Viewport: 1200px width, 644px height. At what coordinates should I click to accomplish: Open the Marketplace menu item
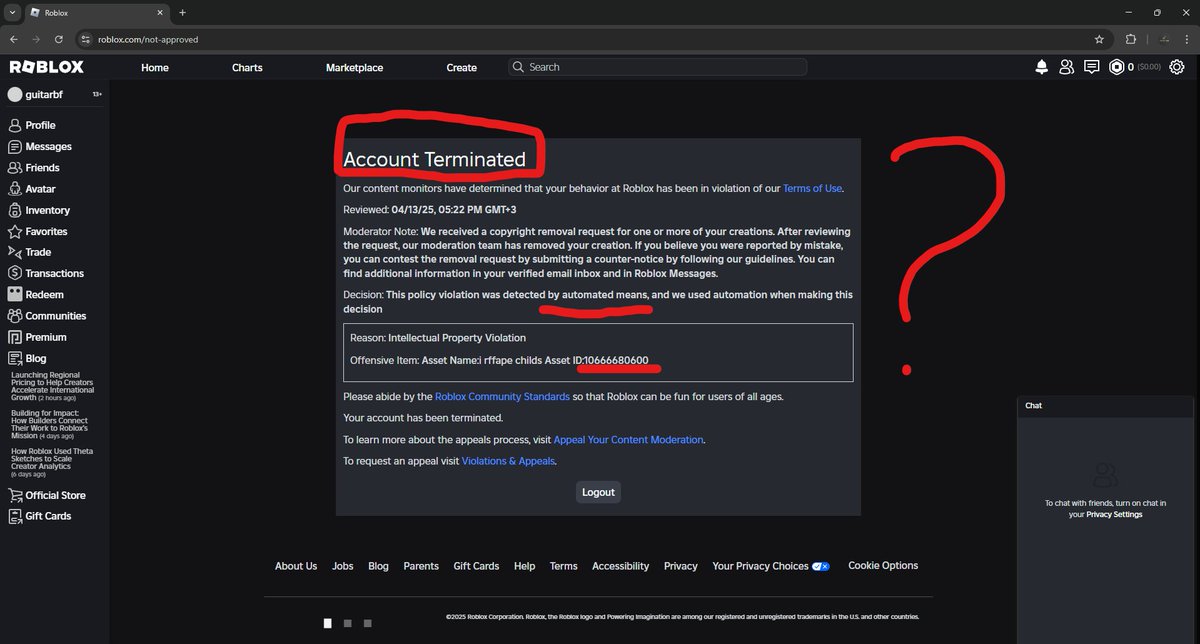click(353, 67)
